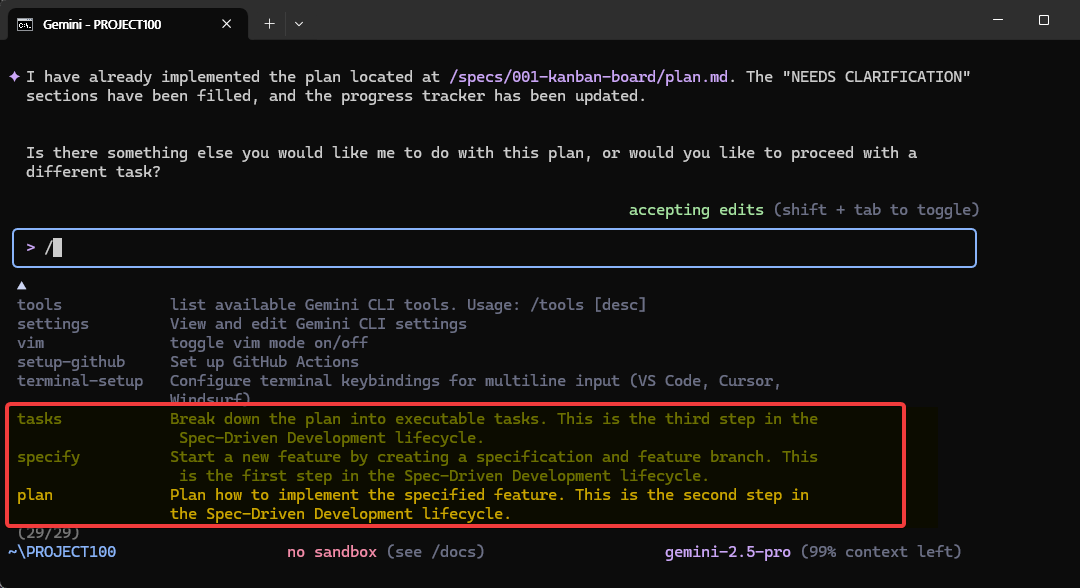Click the Gemini sparkle response icon
This screenshot has height=588, width=1080.
click(x=14, y=76)
